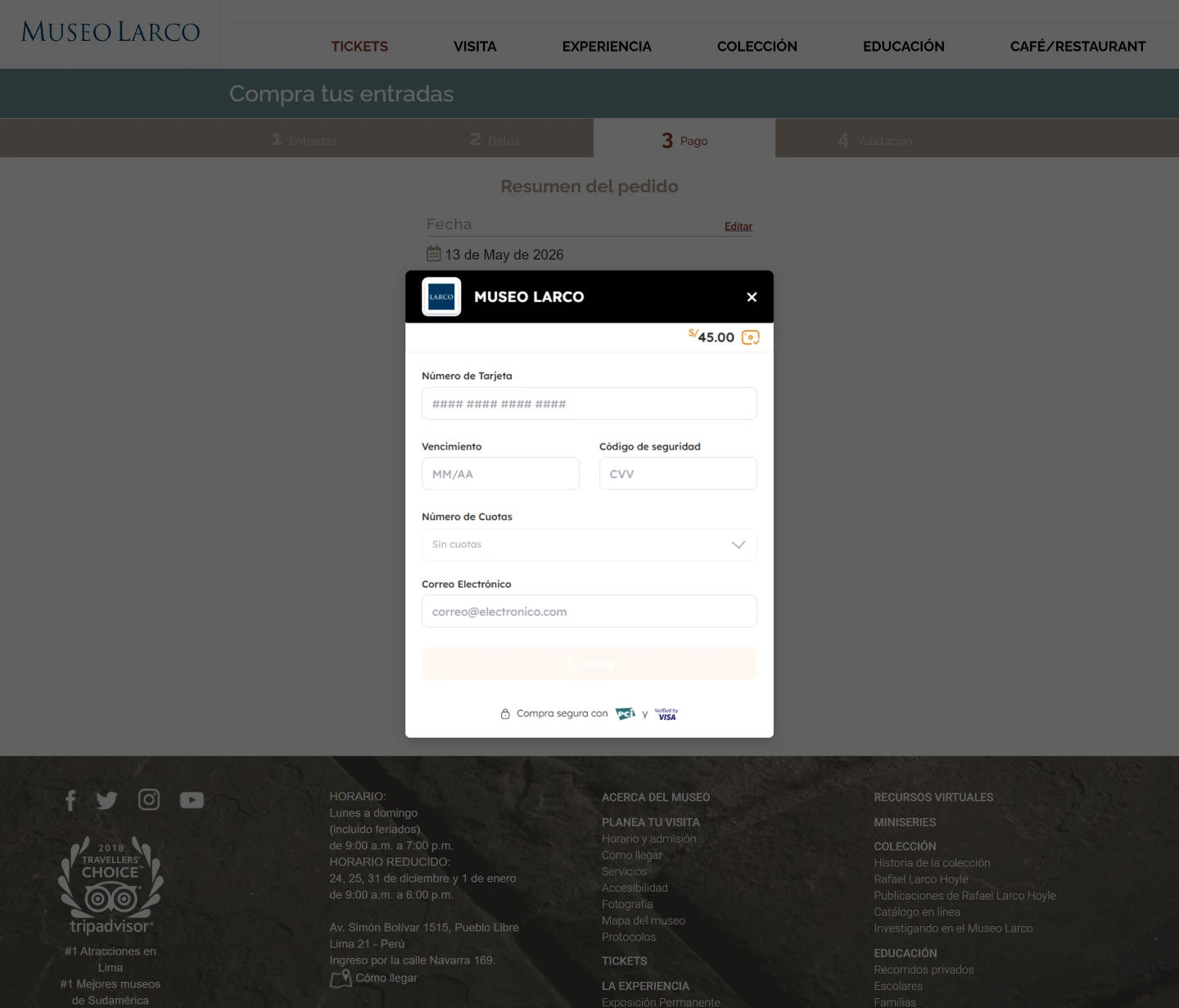Open the VISITA menu item

pos(475,47)
